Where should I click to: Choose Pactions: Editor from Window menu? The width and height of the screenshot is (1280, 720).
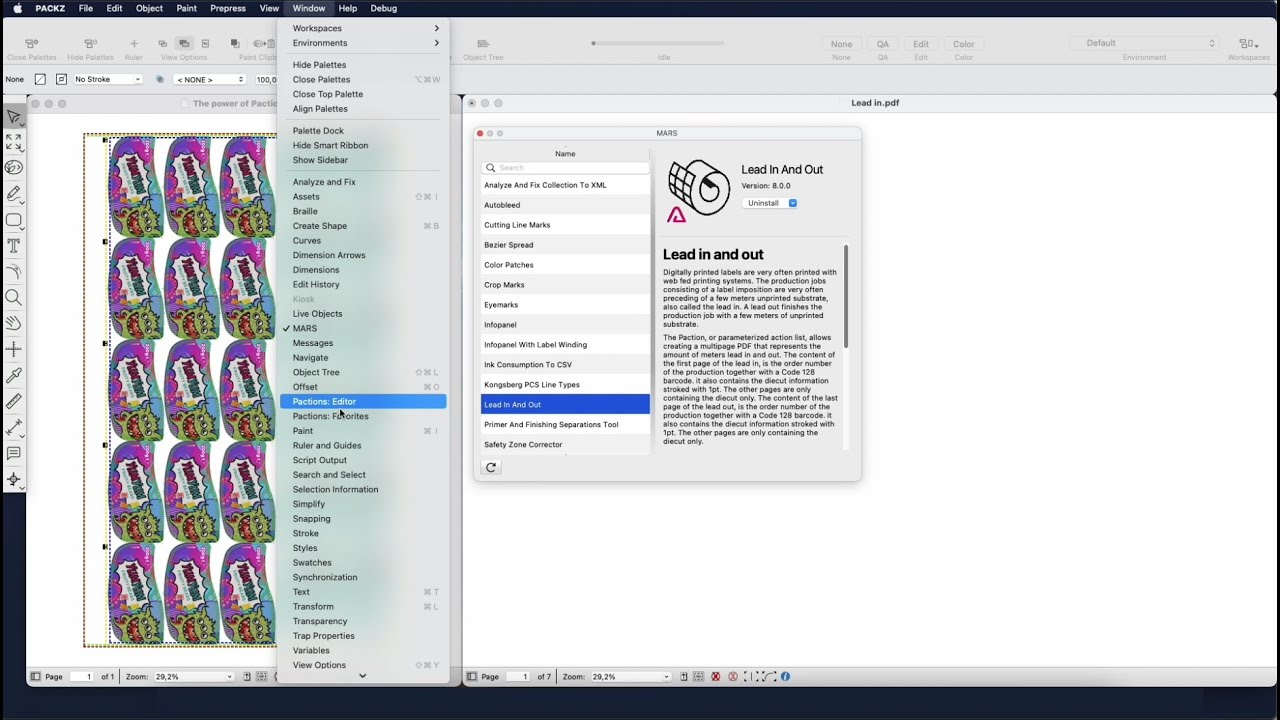[x=363, y=401]
